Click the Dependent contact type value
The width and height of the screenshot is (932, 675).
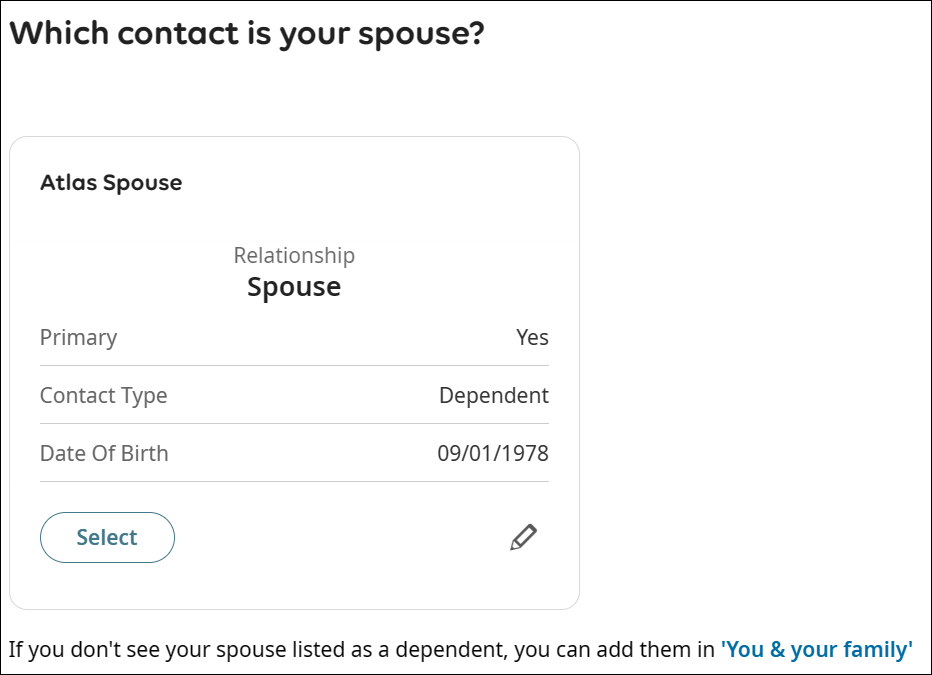493,395
